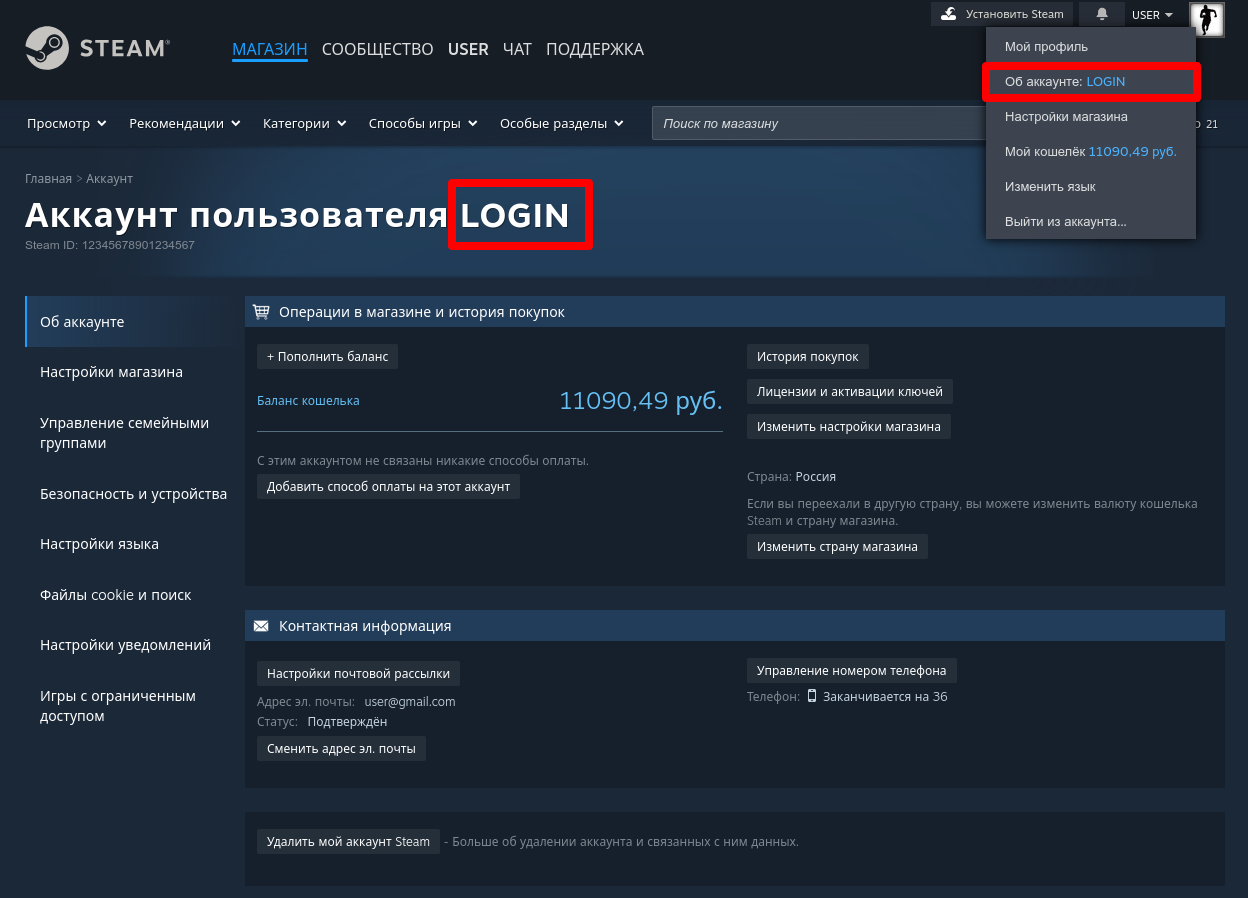
Task: Click the Steam logo icon
Action: 47,48
